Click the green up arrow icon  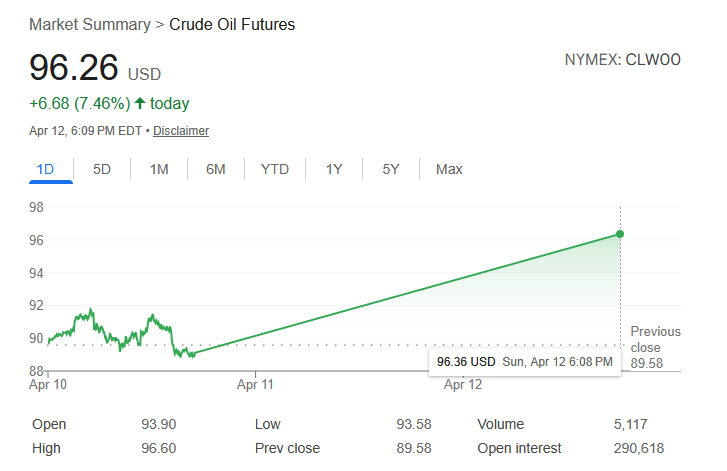[140, 103]
